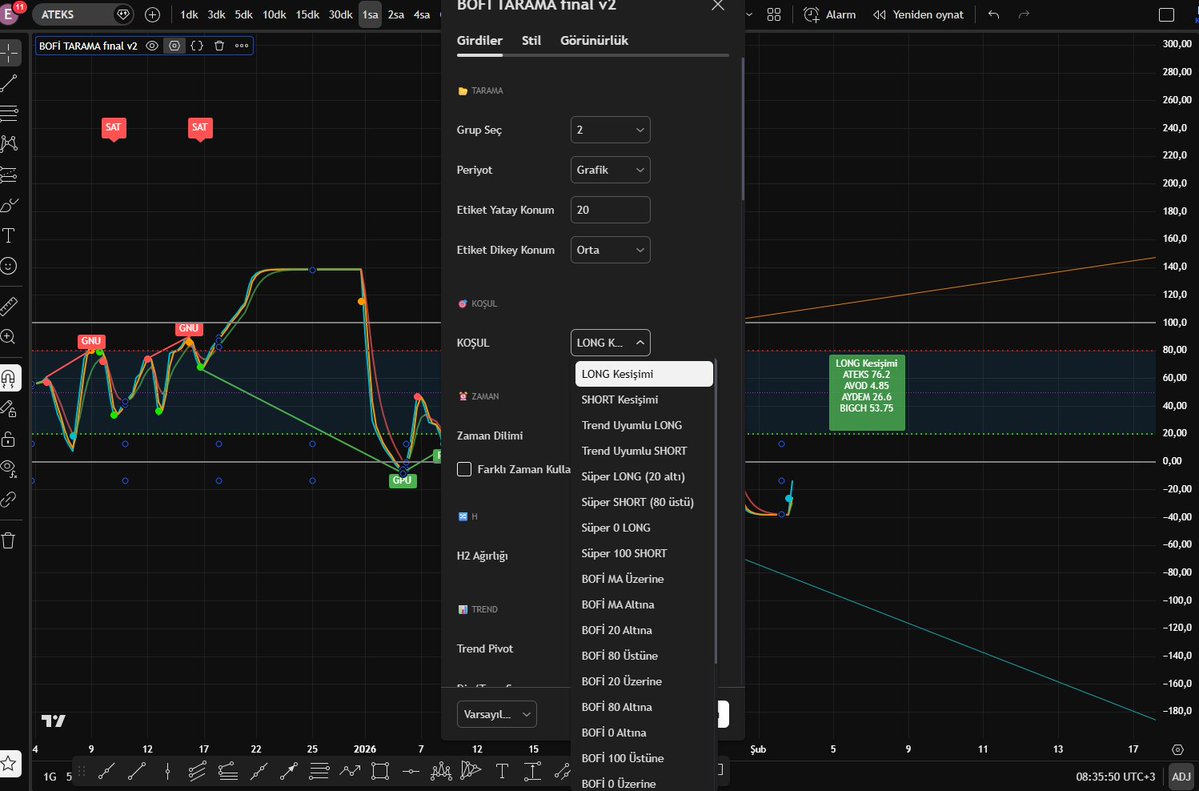This screenshot has width=1199, height=791.
Task: Add symbol with plus icon
Action: [152, 15]
